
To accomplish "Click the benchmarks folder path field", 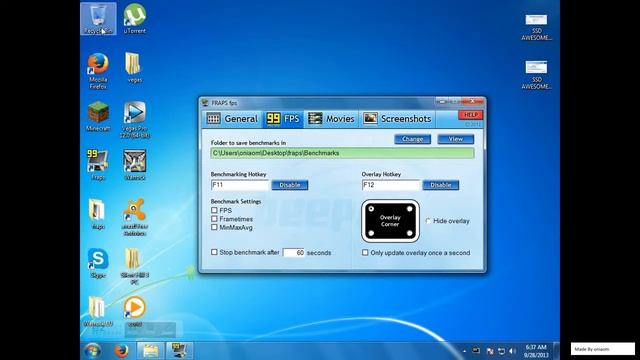I will coord(342,153).
